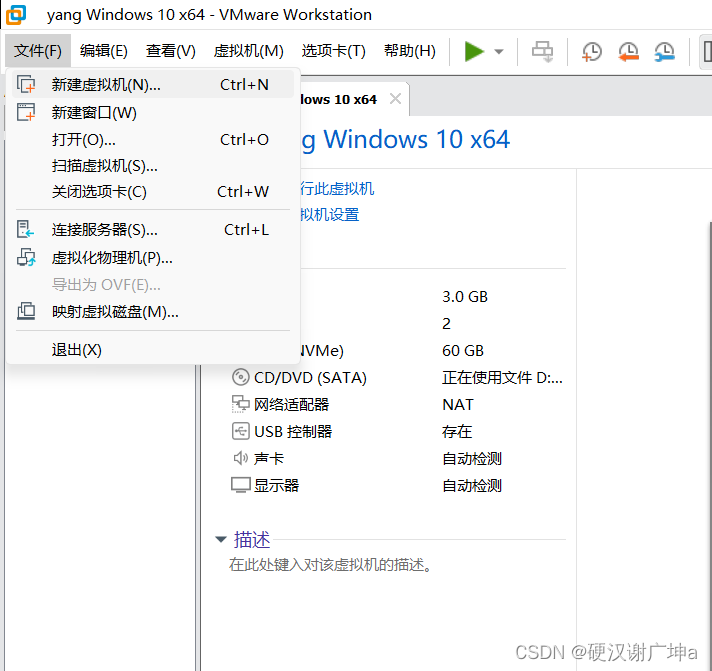Screen dimensions: 712x671
Task: Click the virtualize physical machine icon
Action: coord(26,257)
